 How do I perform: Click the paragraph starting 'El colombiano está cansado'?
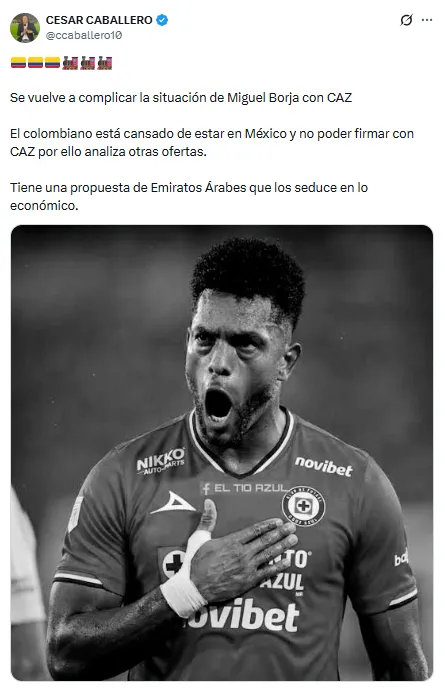pyautogui.click(x=212, y=143)
